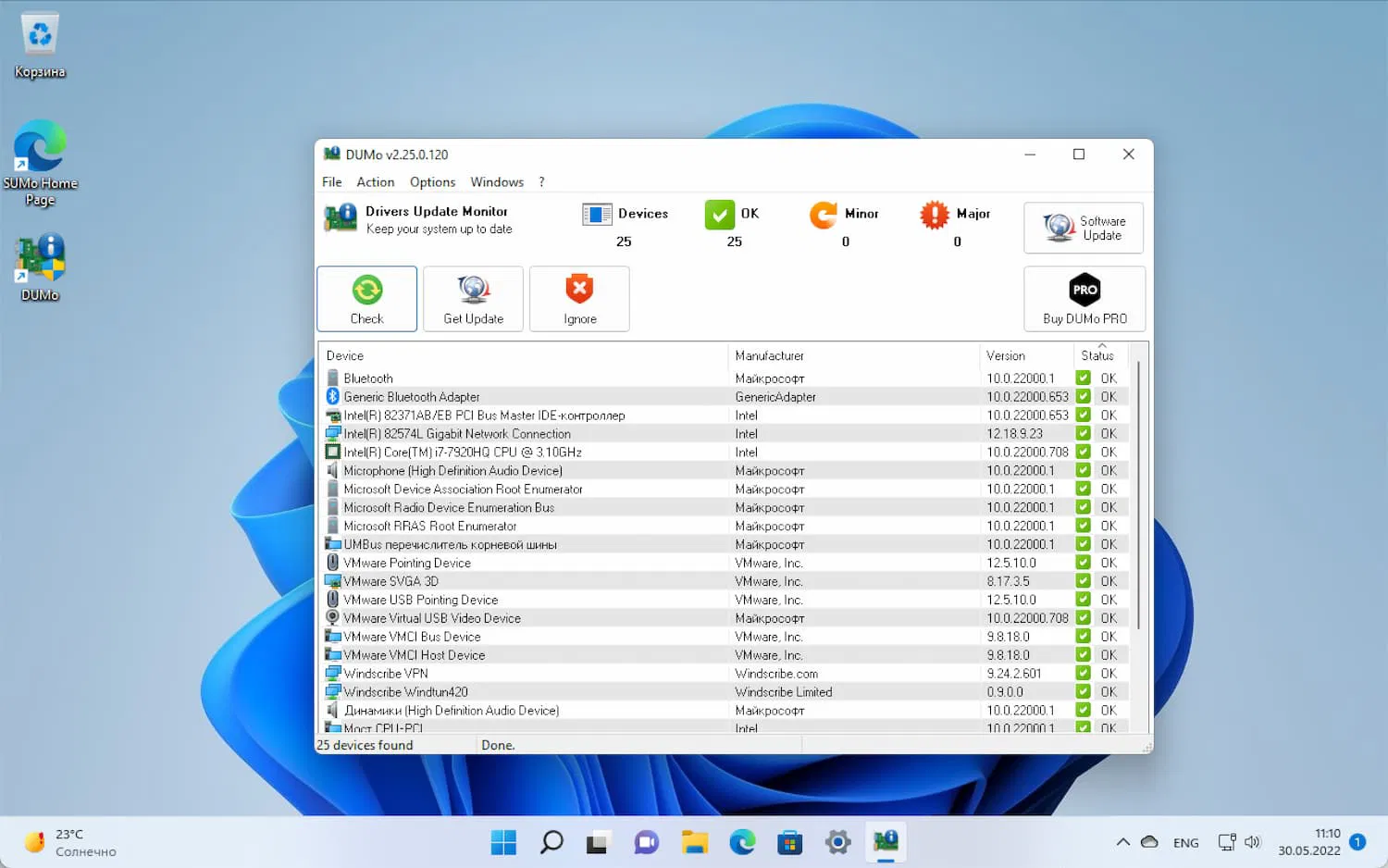Screen dimensions: 1388x868
Task: Expand hidden icons in the system tray
Action: tap(1122, 842)
